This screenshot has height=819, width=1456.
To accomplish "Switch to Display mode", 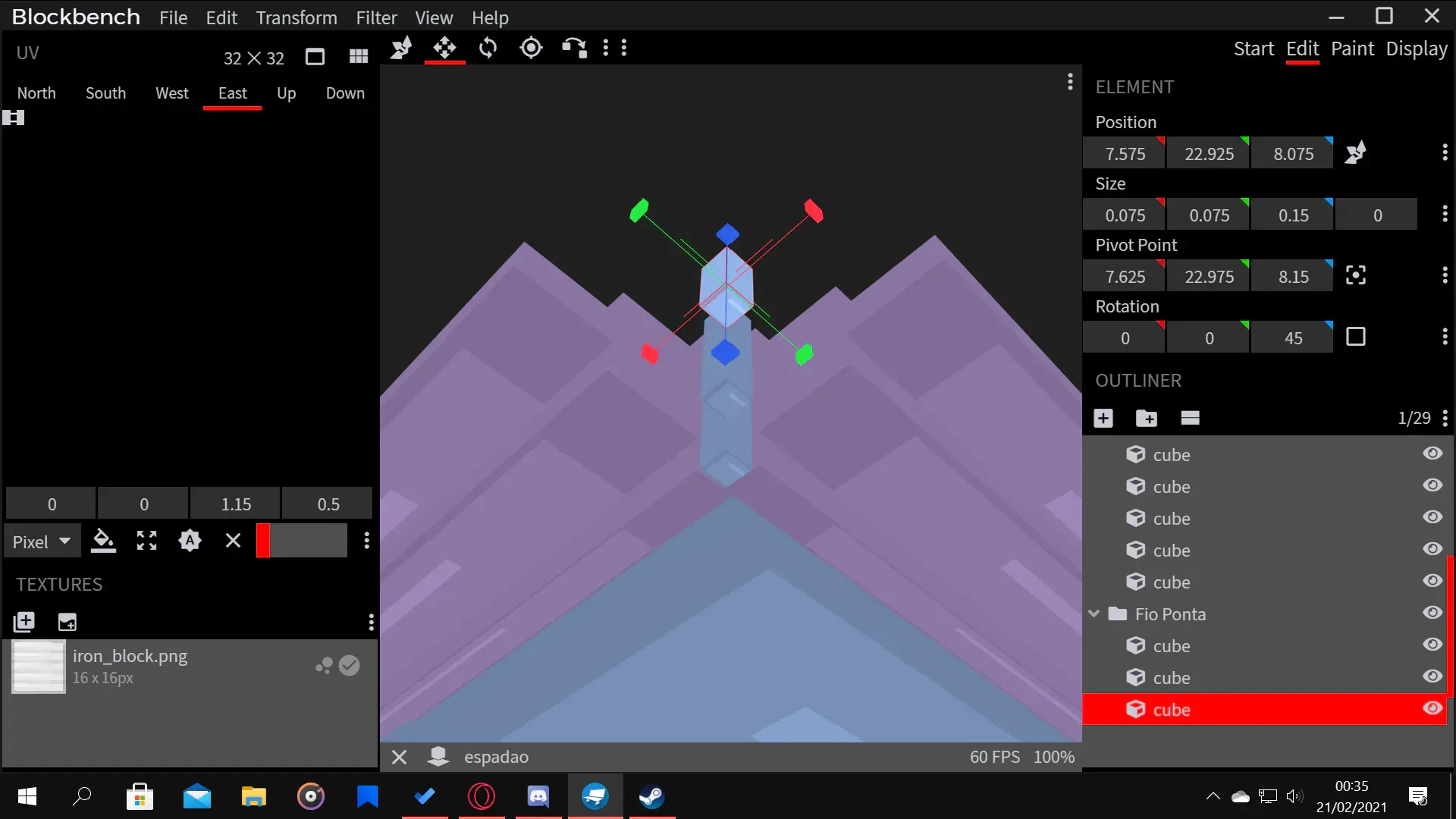I will [1417, 49].
